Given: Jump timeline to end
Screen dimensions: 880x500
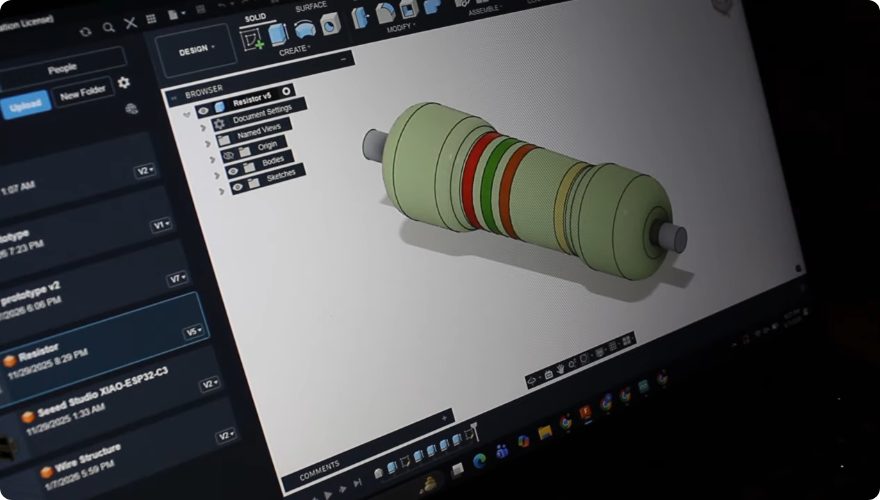Looking at the screenshot, I should tap(358, 483).
